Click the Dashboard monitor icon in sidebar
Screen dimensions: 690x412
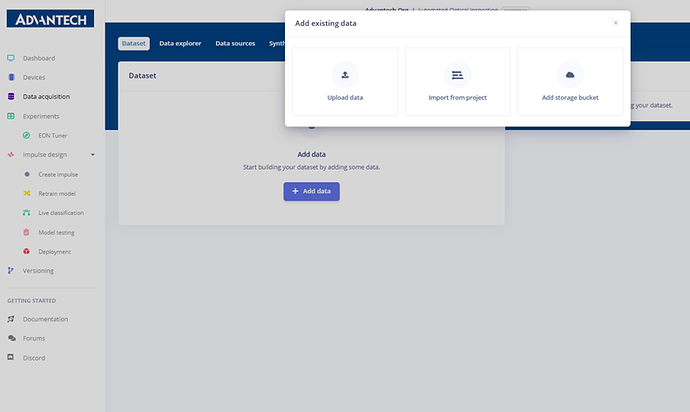pyautogui.click(x=11, y=58)
